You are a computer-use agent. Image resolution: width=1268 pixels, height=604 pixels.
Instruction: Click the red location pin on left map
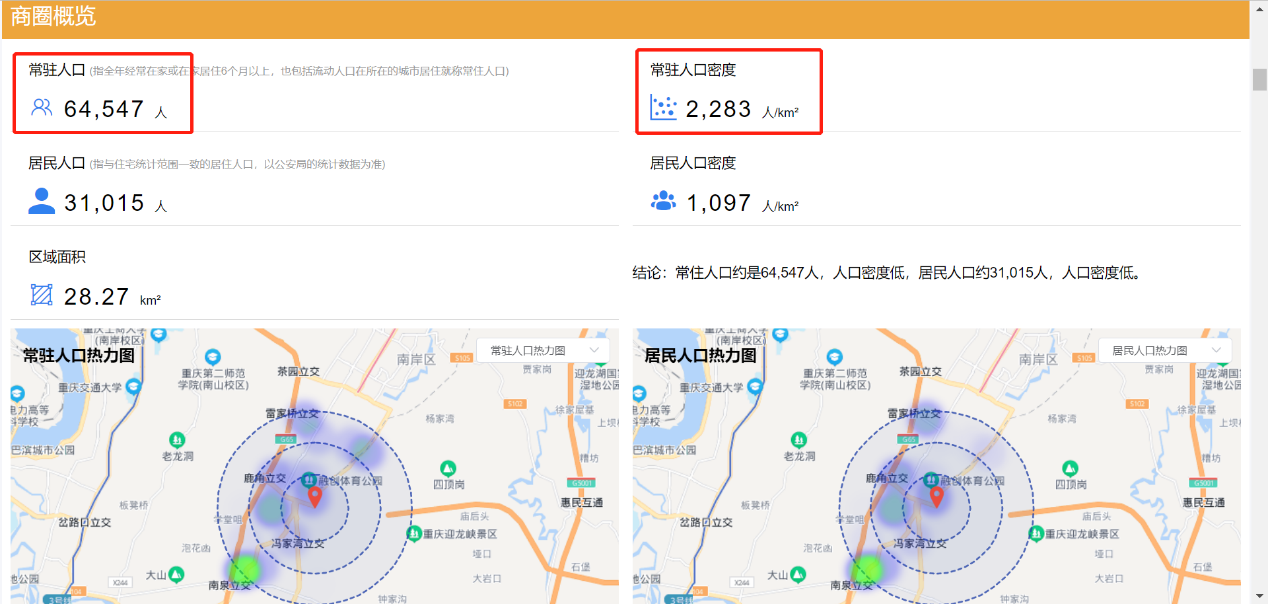pos(315,496)
